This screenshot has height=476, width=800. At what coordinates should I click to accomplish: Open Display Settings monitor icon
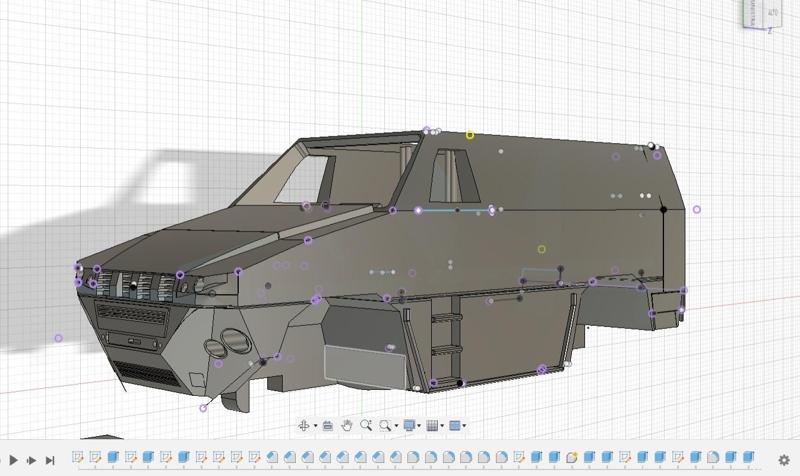coord(409,425)
